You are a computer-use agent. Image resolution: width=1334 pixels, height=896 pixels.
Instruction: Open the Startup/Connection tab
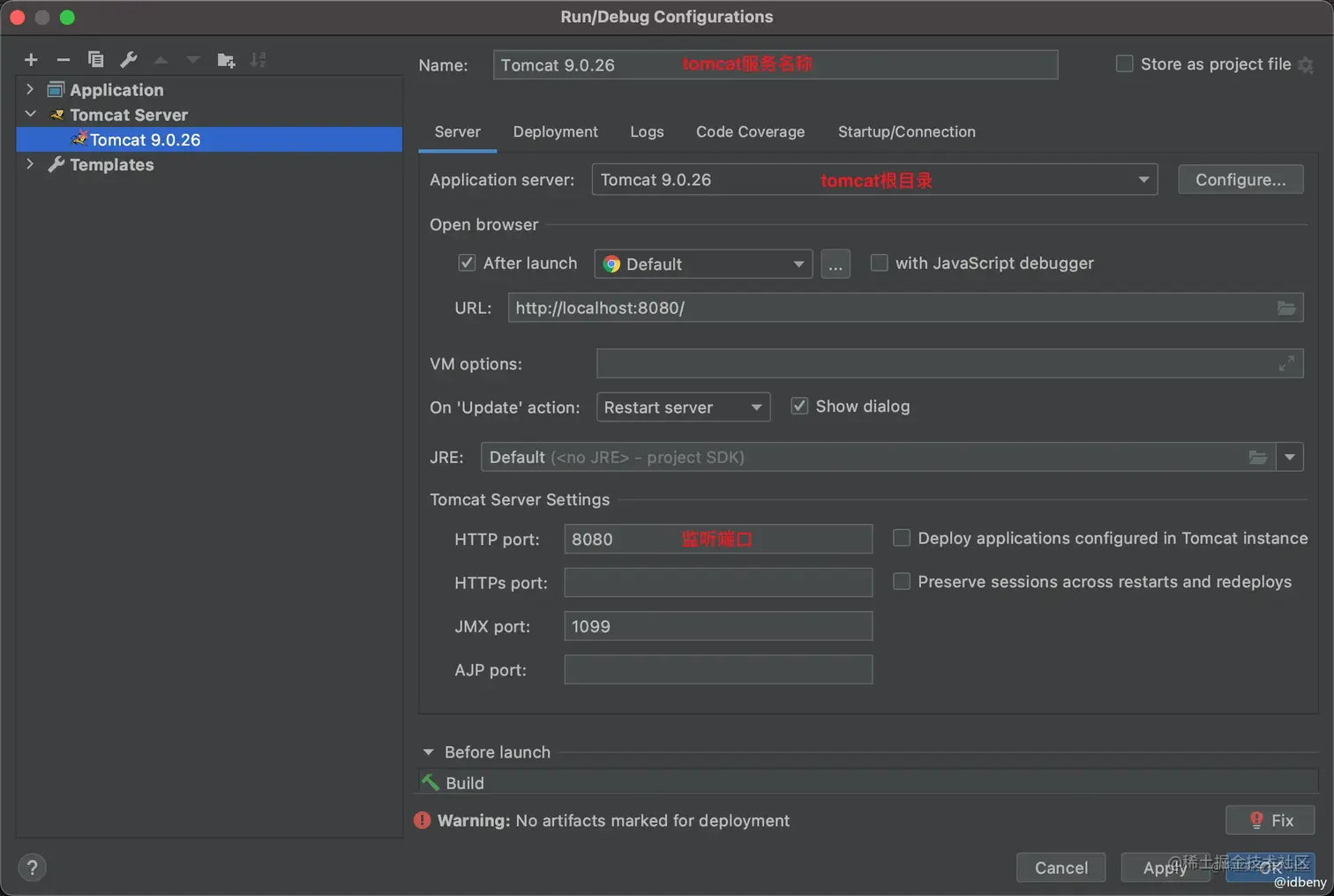coord(906,131)
